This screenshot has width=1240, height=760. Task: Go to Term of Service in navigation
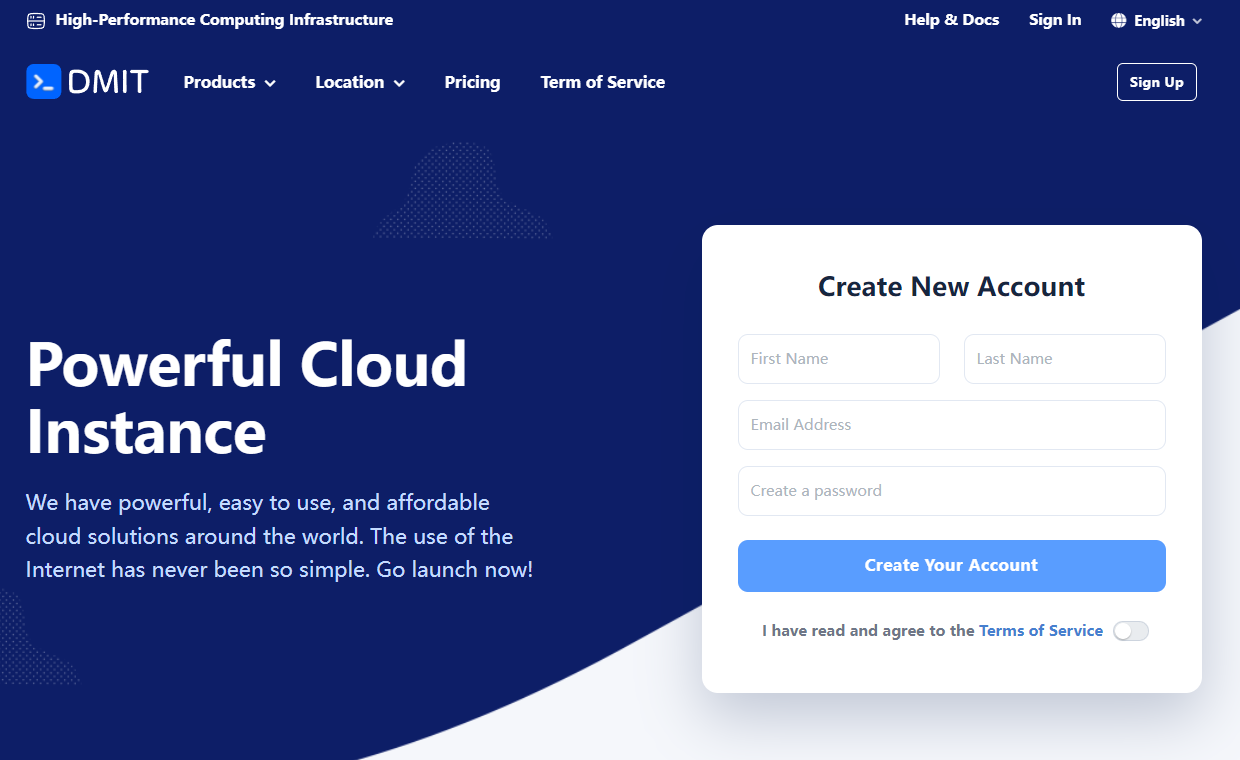point(603,82)
